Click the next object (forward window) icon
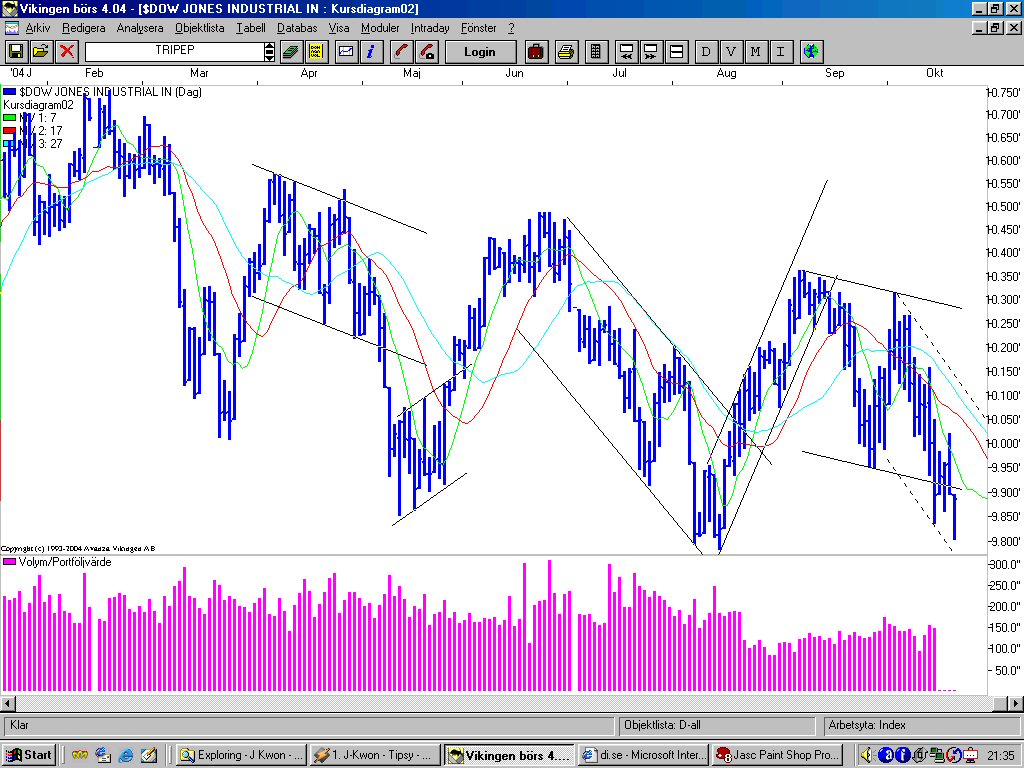The height and width of the screenshot is (768, 1024). coord(651,52)
